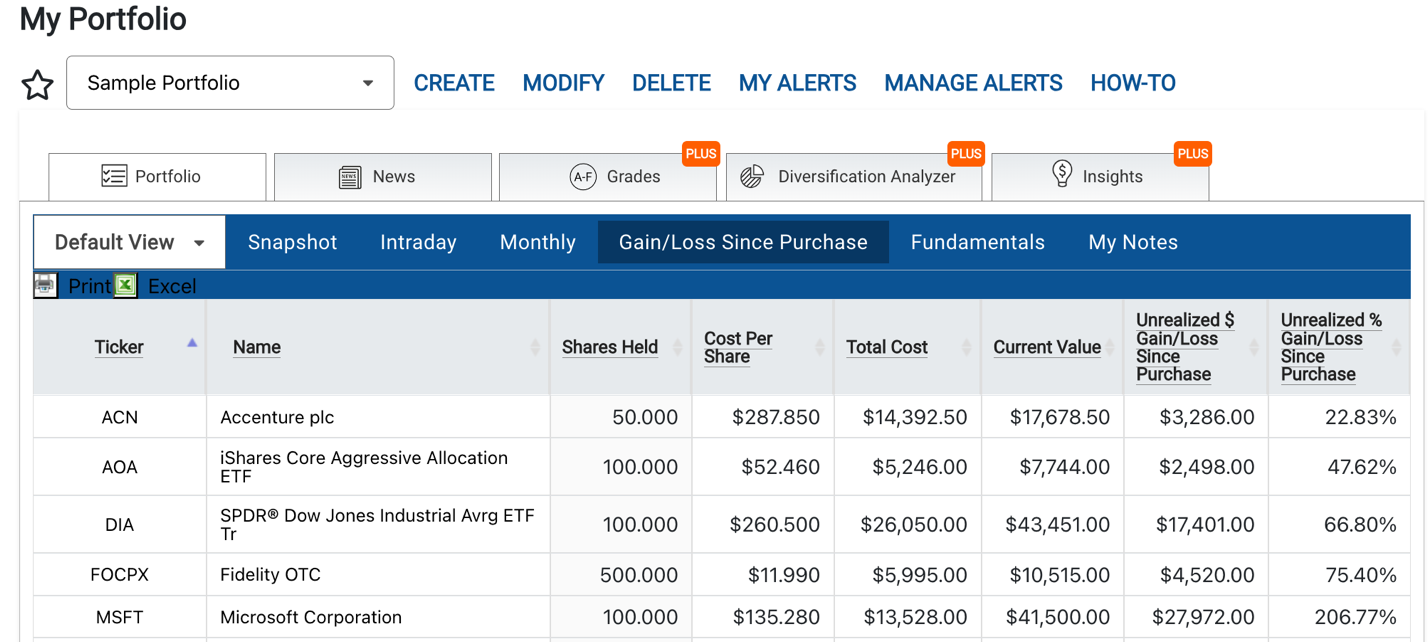The width and height of the screenshot is (1428, 642).
Task: Click the printer icon
Action: point(45,285)
